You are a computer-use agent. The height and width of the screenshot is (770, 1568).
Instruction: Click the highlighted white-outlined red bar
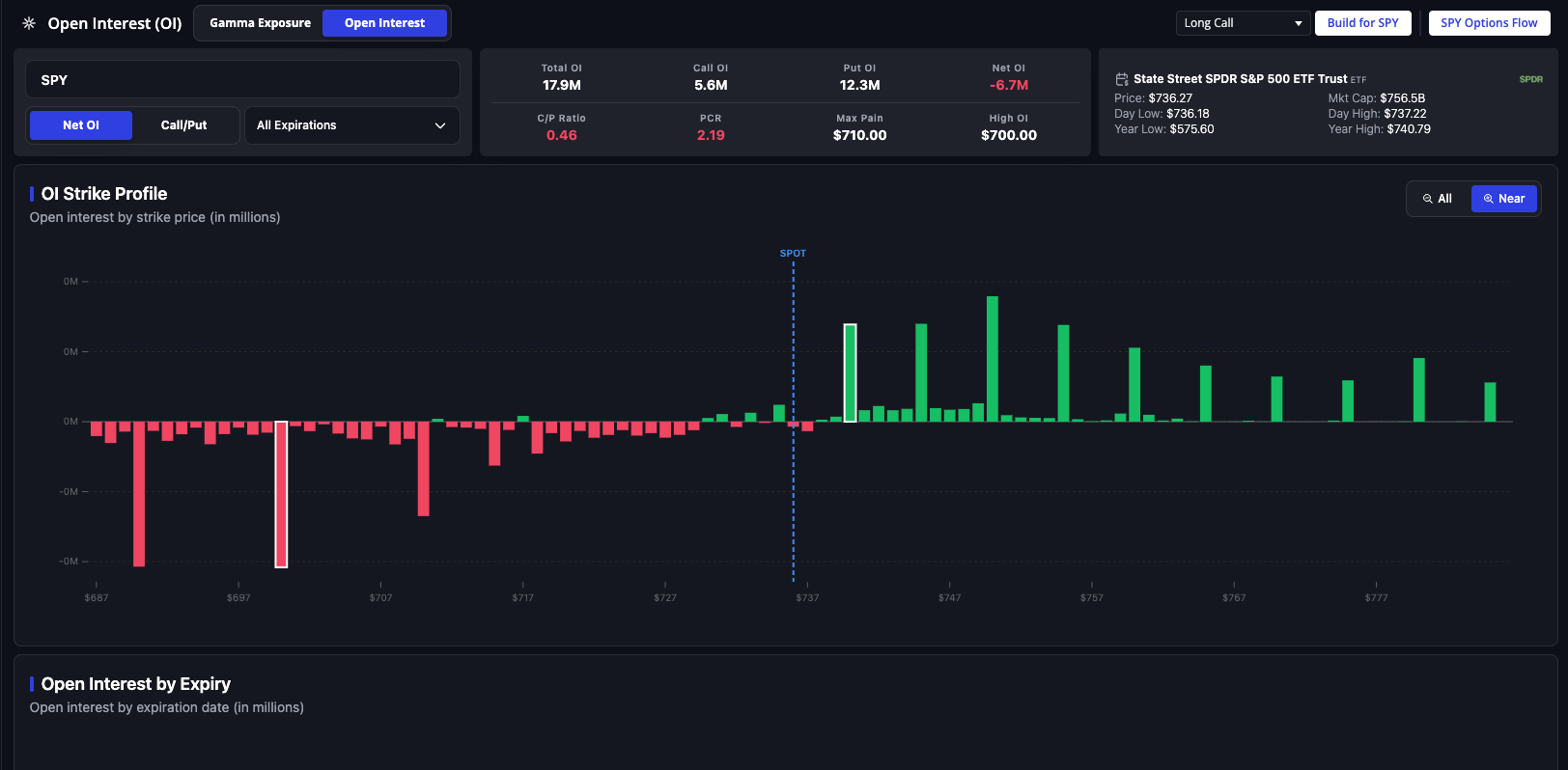pyautogui.click(x=281, y=494)
